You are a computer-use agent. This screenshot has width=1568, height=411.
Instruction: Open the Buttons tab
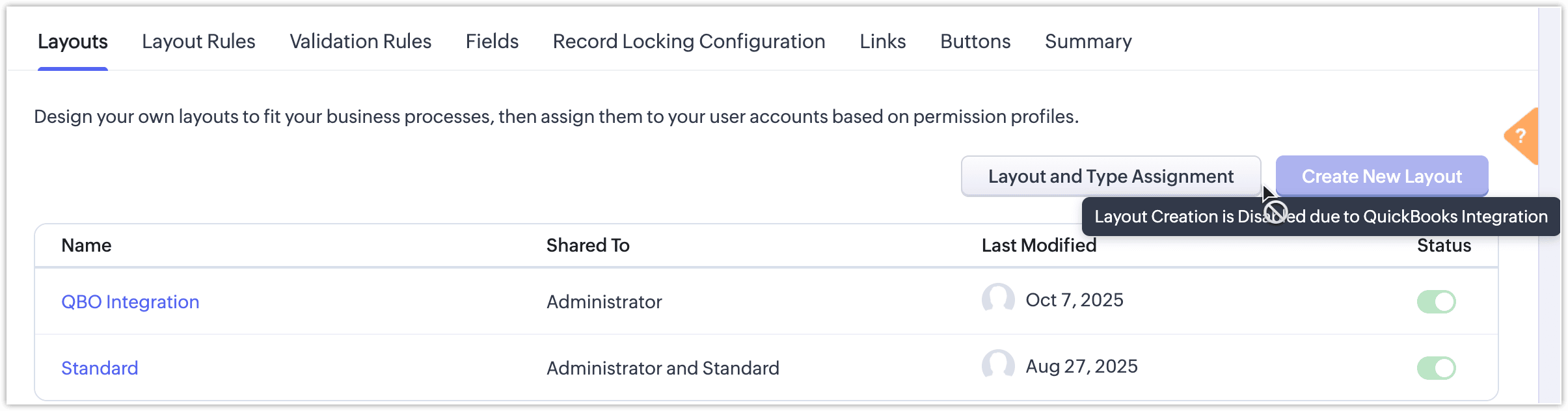pyautogui.click(x=975, y=42)
